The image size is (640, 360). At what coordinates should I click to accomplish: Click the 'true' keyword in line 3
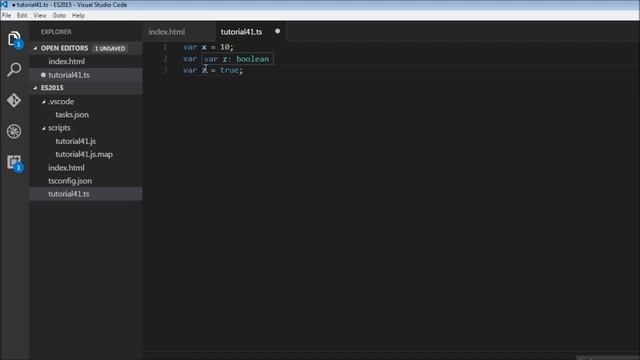[x=229, y=70]
